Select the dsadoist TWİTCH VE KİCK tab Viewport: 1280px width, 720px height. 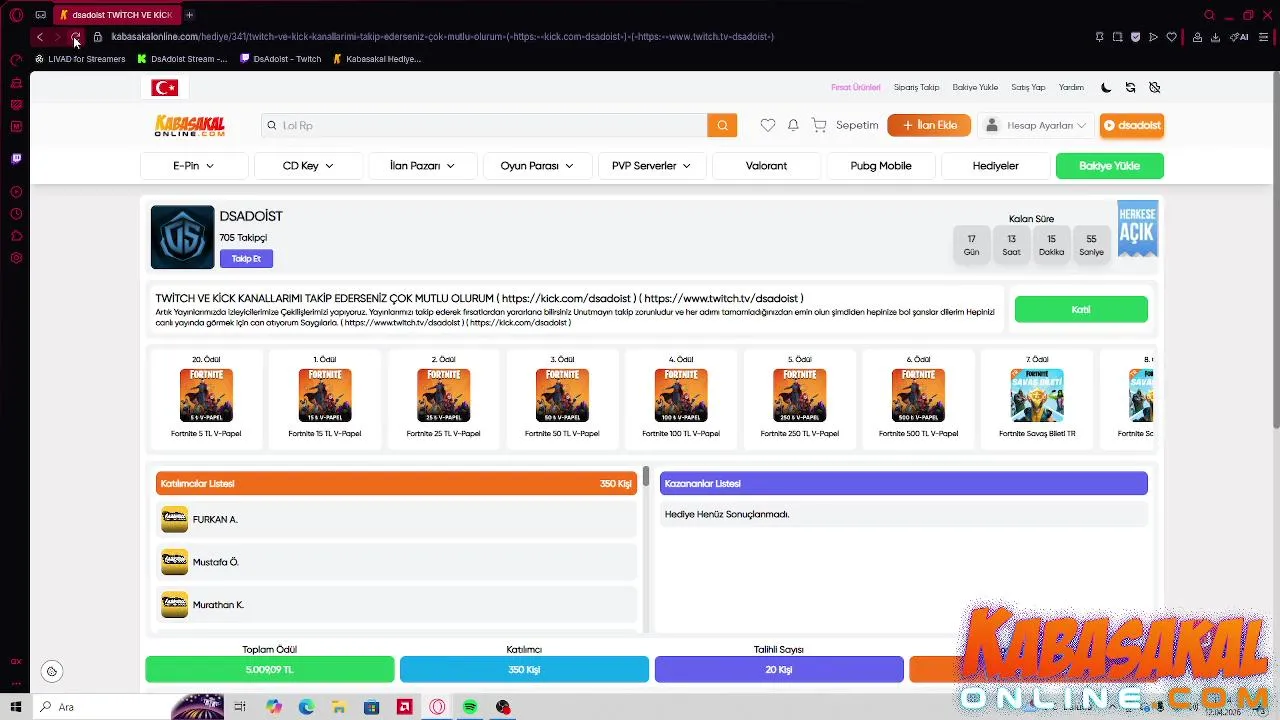[x=116, y=15]
